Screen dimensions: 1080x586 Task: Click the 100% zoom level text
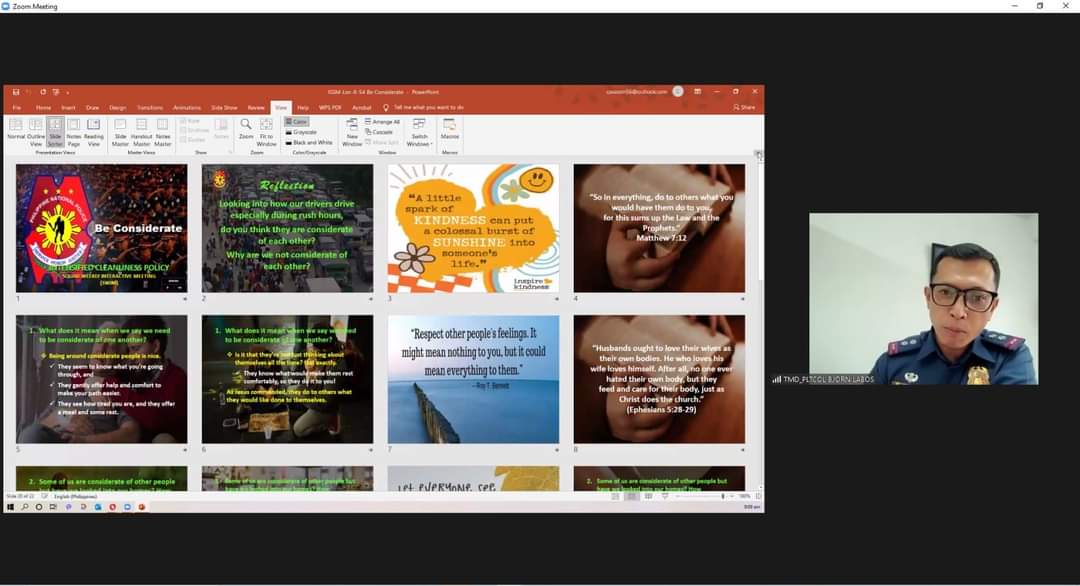[745, 496]
